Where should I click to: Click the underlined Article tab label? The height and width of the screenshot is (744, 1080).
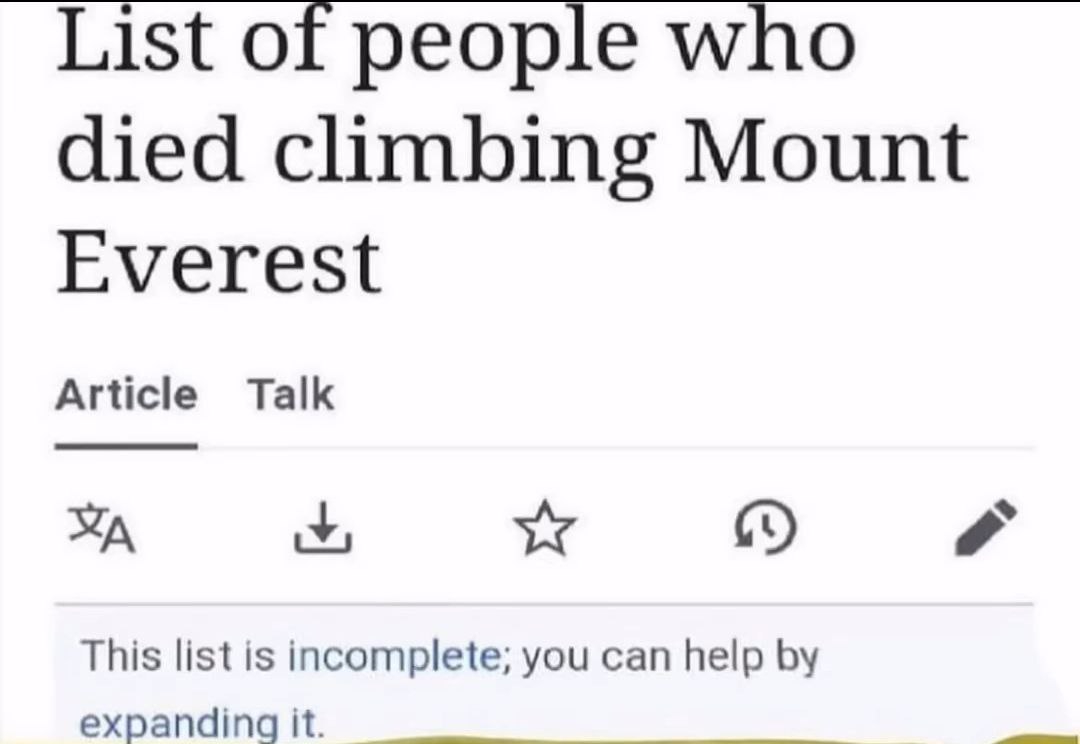pyautogui.click(x=127, y=395)
